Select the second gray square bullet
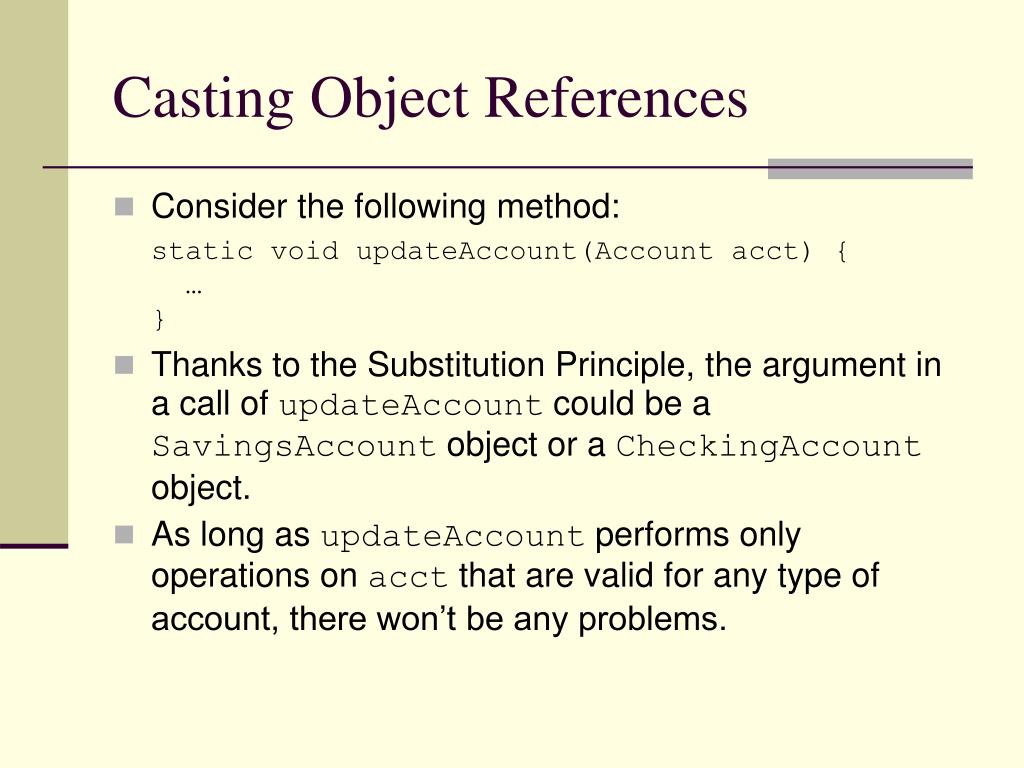This screenshot has height=768, width=1024. point(124,365)
